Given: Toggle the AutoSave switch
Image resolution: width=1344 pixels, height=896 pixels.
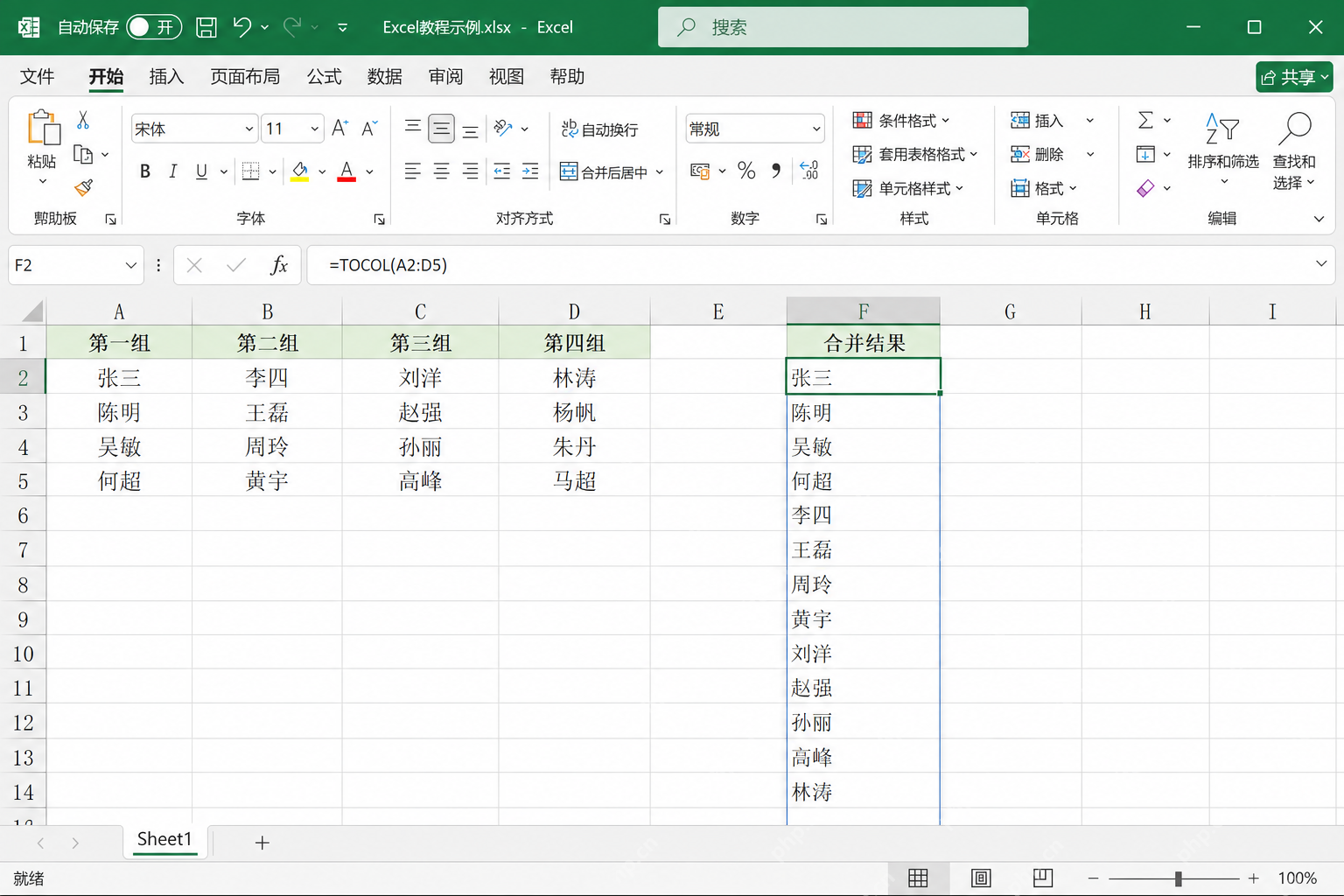Looking at the screenshot, I should point(154,27).
